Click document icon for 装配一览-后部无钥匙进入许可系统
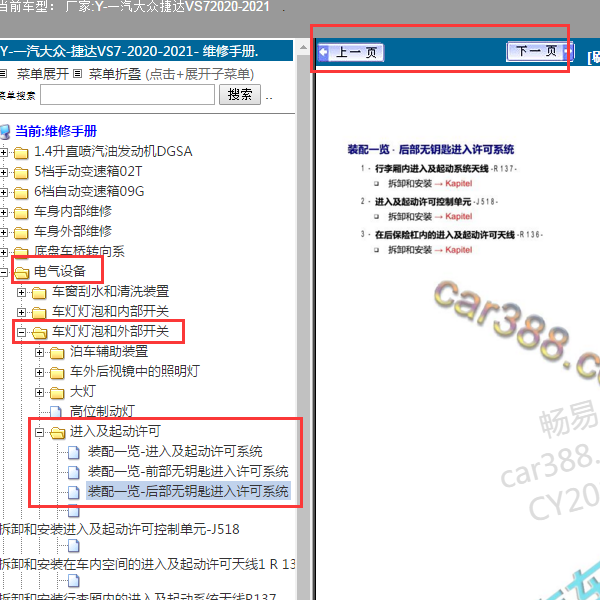 click(x=74, y=492)
